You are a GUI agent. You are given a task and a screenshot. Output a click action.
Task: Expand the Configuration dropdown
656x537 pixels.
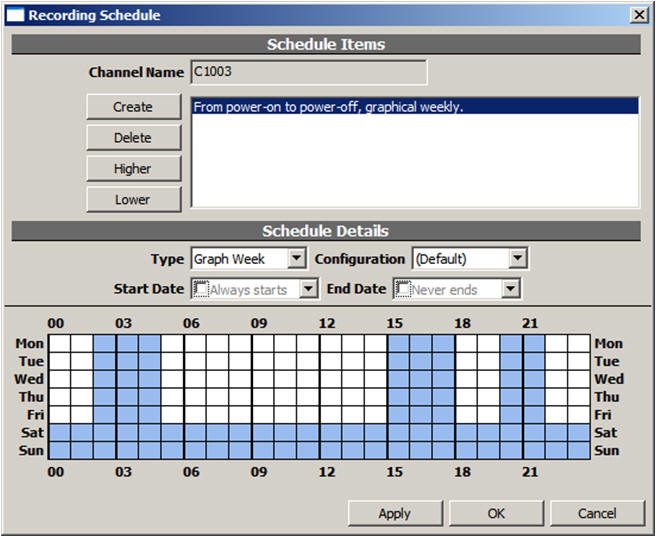point(516,259)
